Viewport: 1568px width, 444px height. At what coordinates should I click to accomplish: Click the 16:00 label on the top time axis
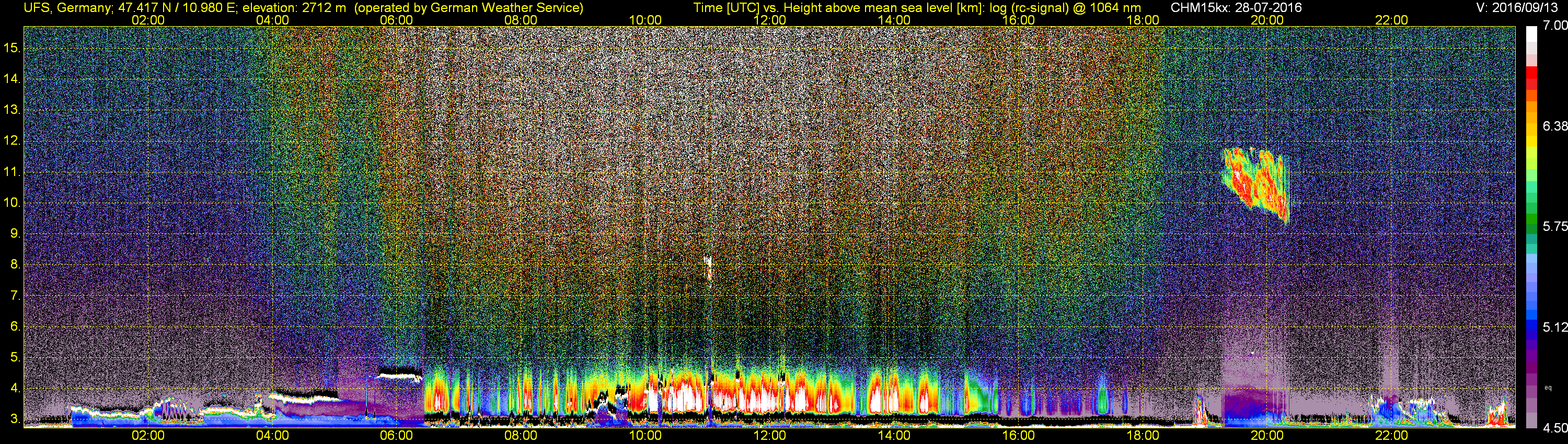1018,20
